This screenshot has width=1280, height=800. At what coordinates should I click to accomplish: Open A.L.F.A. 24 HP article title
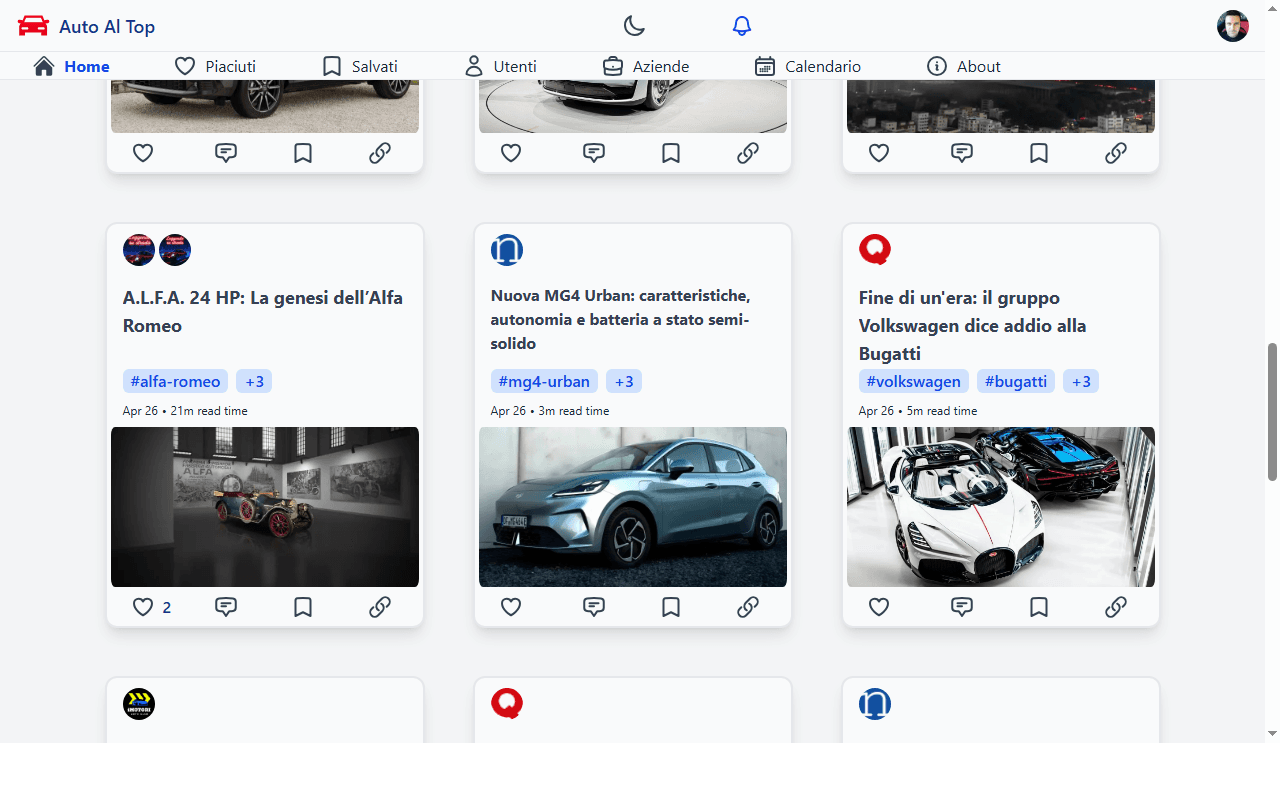click(x=263, y=312)
